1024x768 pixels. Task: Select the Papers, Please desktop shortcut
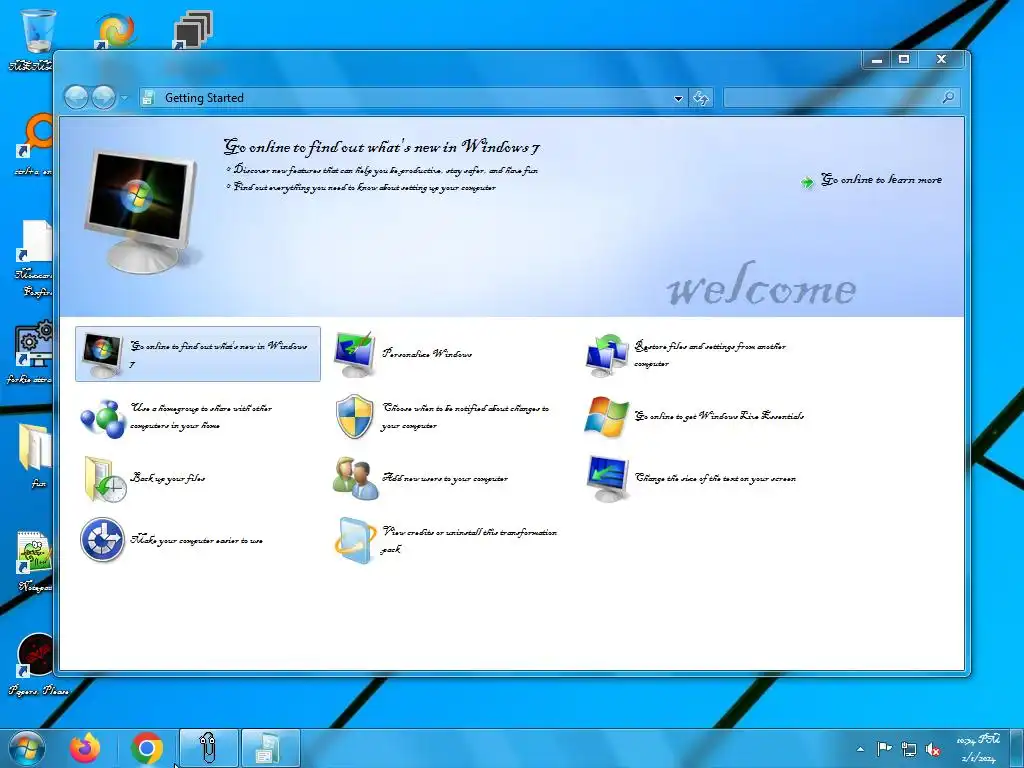(x=36, y=654)
